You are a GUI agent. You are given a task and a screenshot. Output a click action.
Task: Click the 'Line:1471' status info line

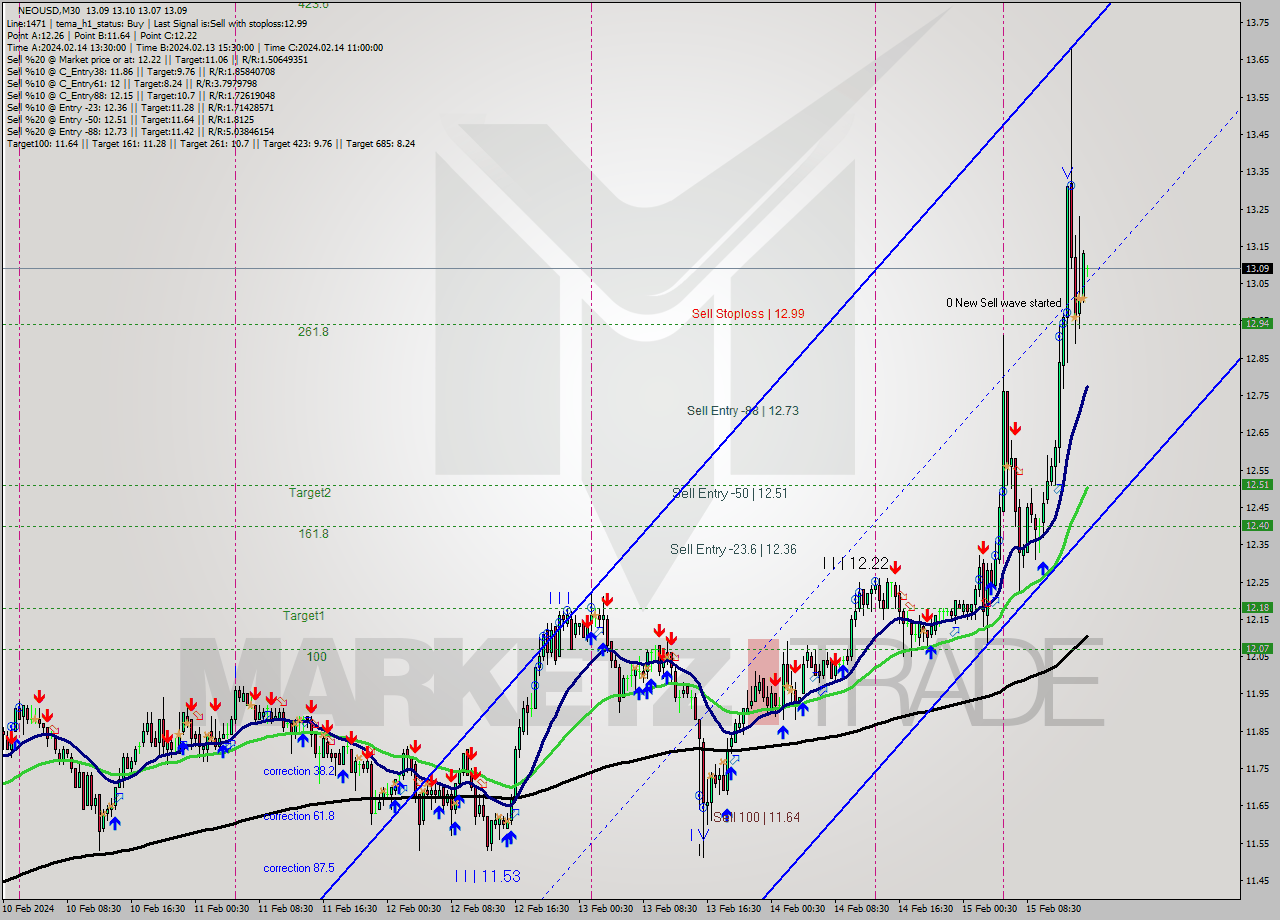pyautogui.click(x=157, y=23)
